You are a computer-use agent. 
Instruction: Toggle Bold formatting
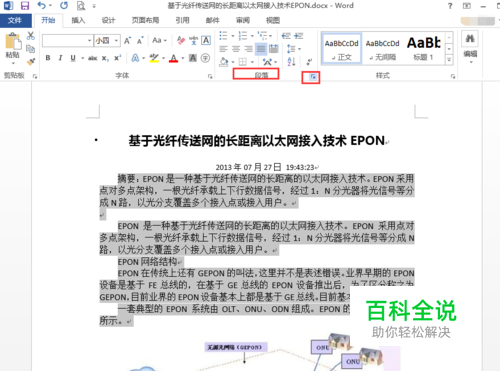[48, 58]
